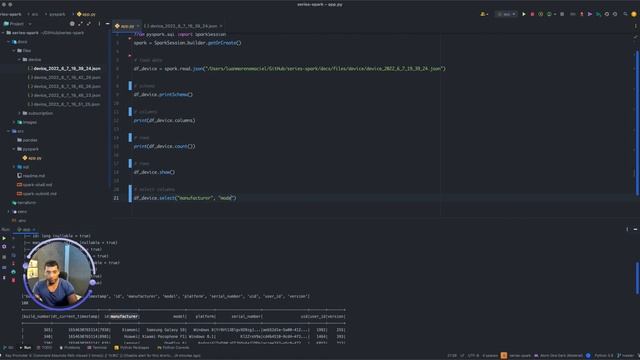
Task: Collapse the device folder in the tree
Action: coord(19,60)
